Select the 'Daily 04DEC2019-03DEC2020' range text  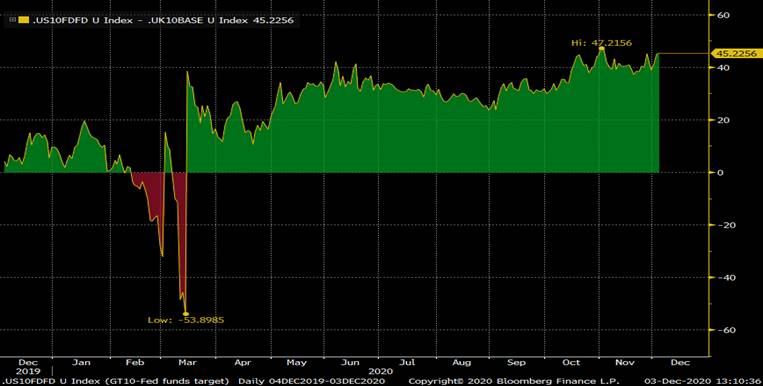pos(311,381)
